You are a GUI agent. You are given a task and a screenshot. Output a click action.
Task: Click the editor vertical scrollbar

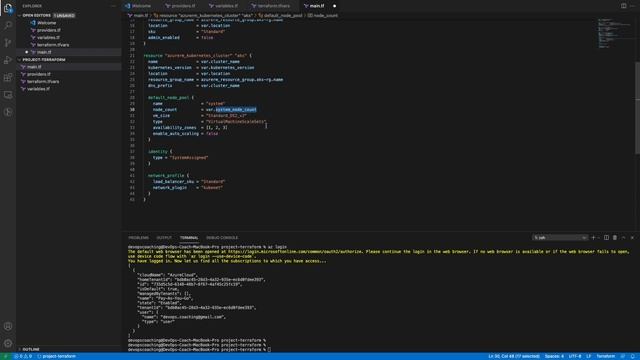click(638, 108)
